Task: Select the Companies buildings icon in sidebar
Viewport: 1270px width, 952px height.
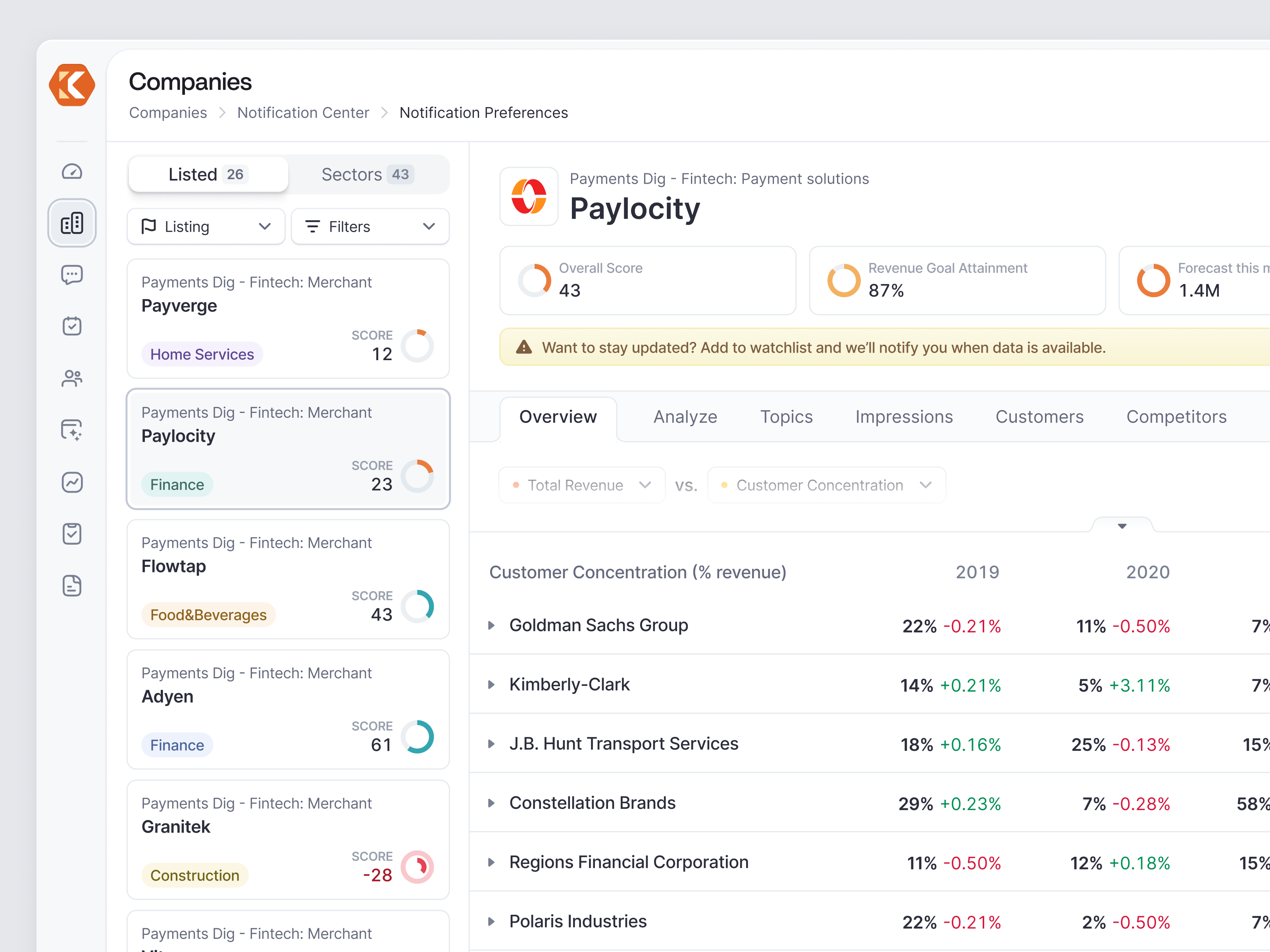Action: [x=72, y=223]
